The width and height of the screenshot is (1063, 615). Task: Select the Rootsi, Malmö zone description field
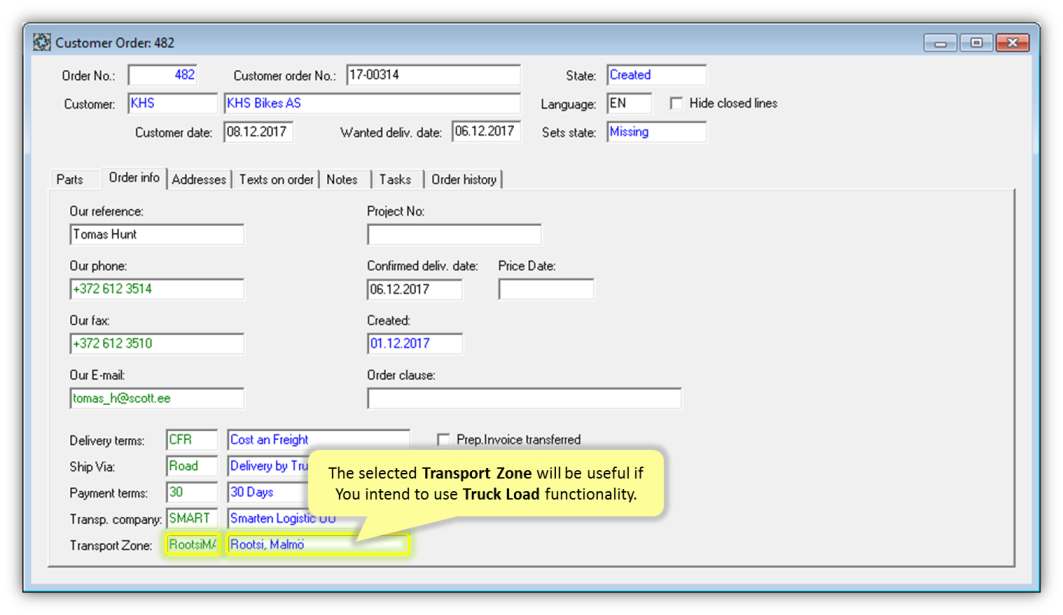319,544
